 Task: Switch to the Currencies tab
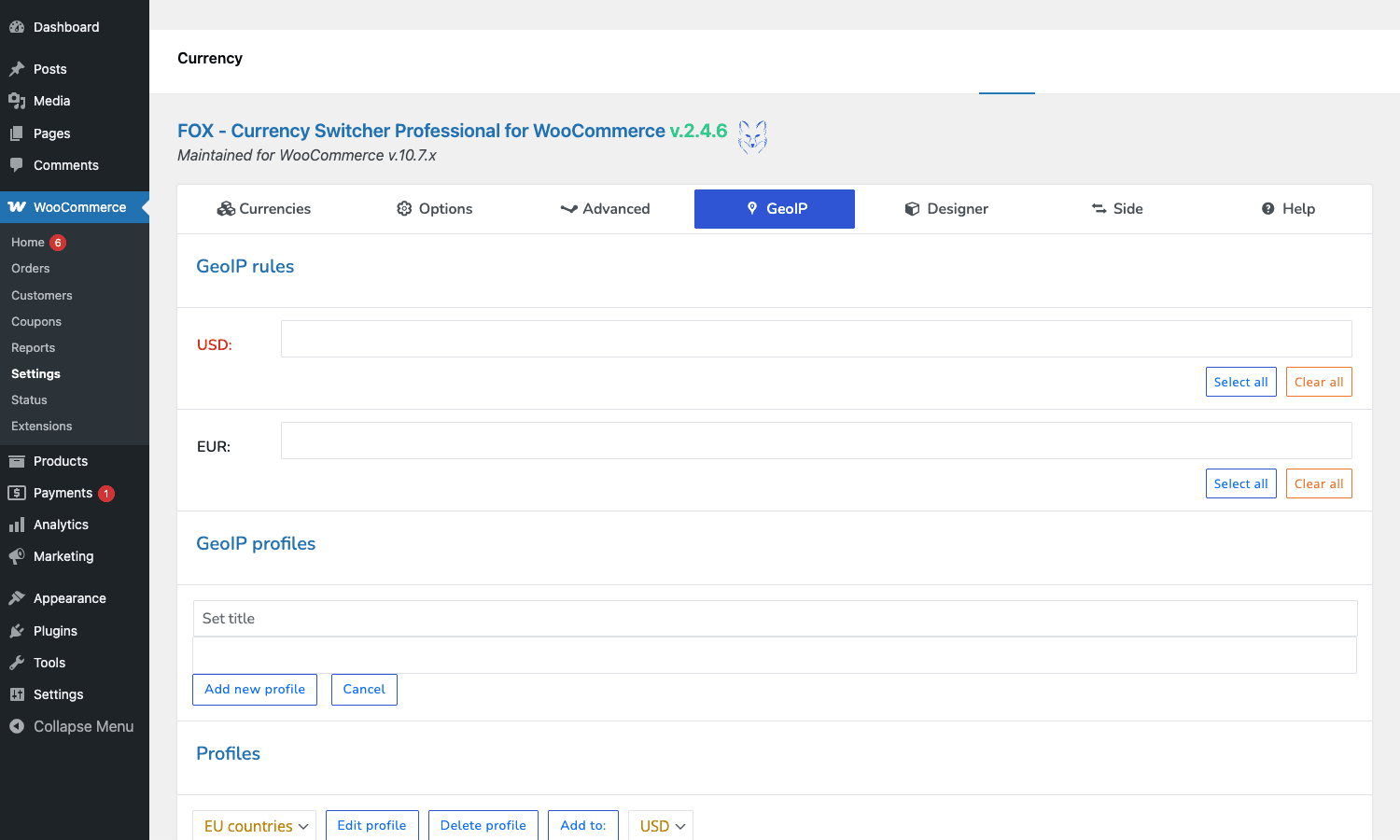click(x=264, y=209)
